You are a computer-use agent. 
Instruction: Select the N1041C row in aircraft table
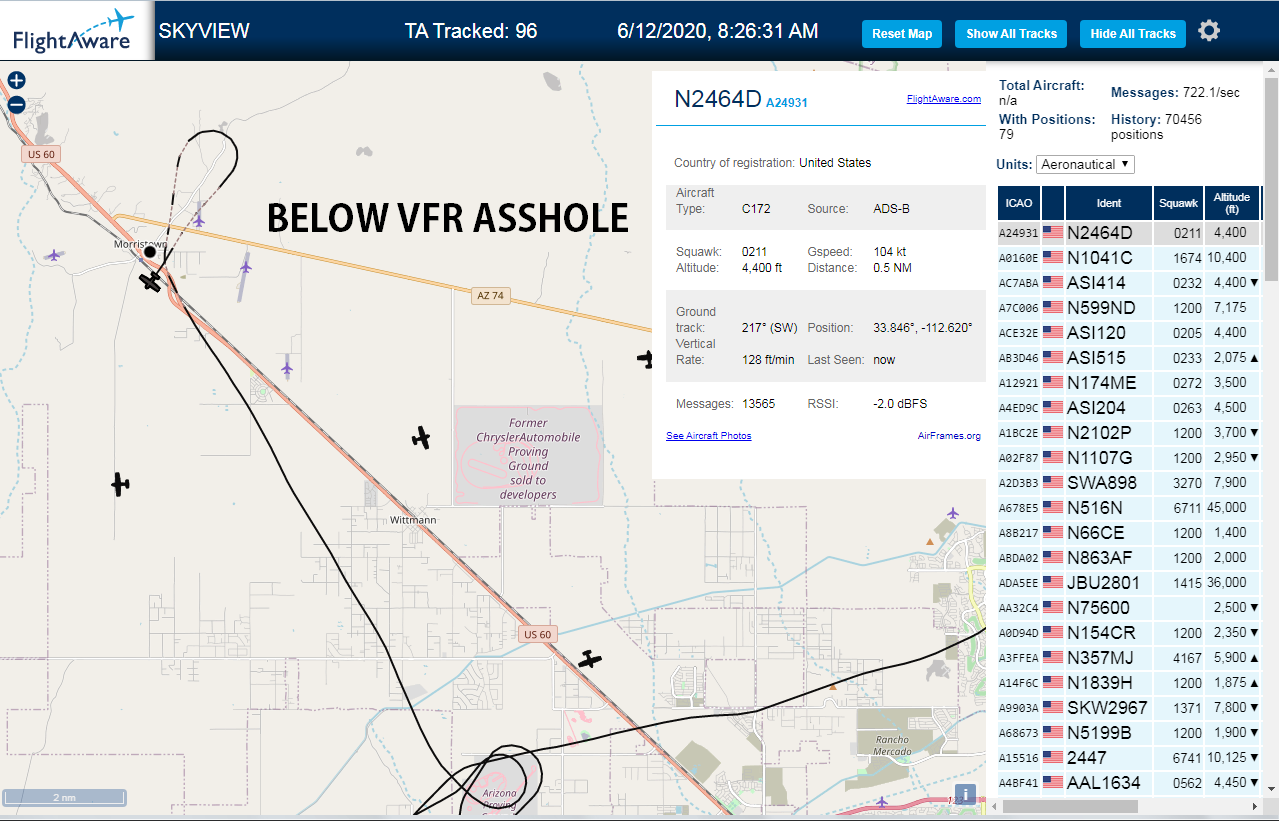click(x=1130, y=258)
